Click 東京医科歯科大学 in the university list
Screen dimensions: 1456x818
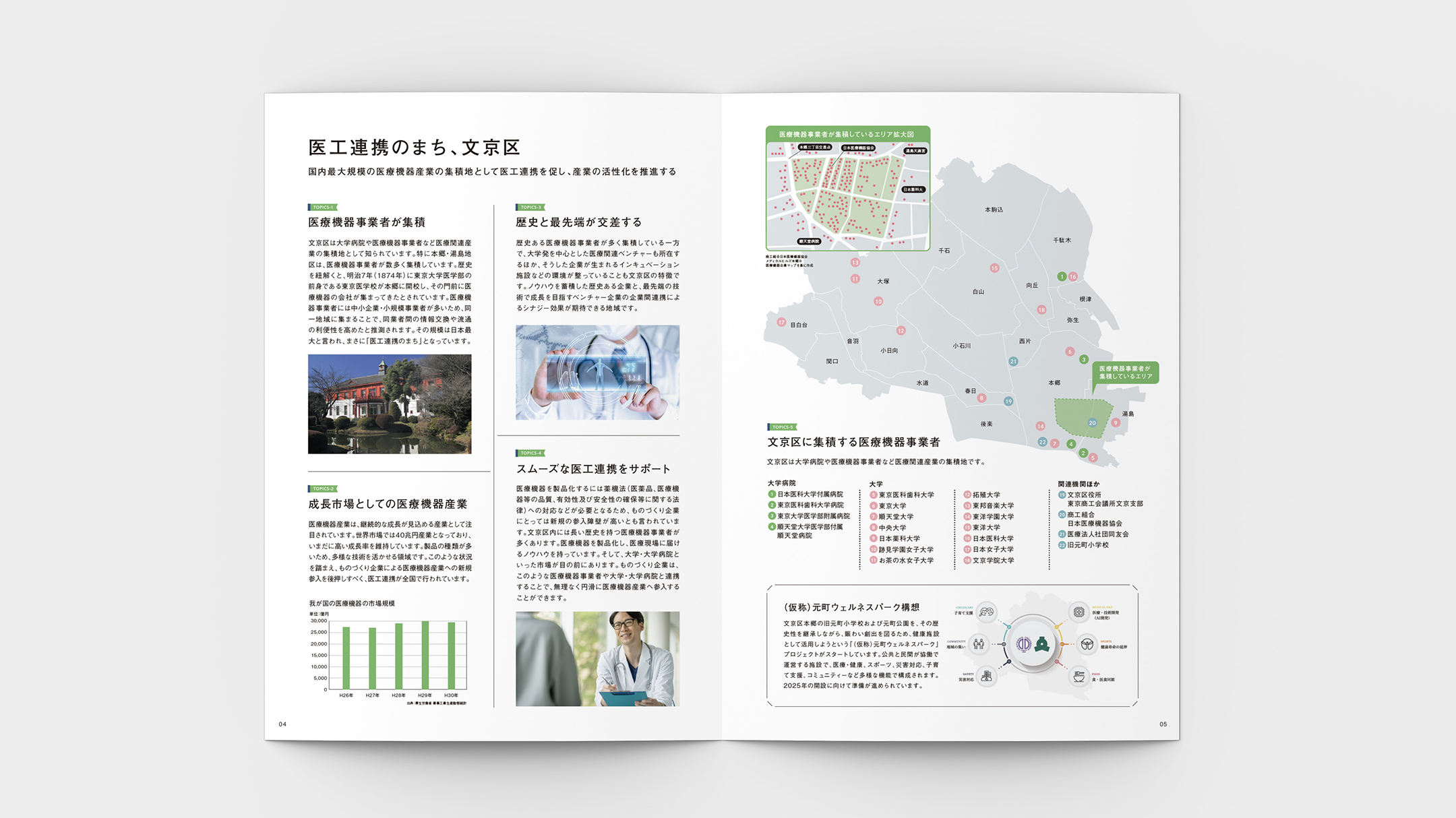point(906,495)
